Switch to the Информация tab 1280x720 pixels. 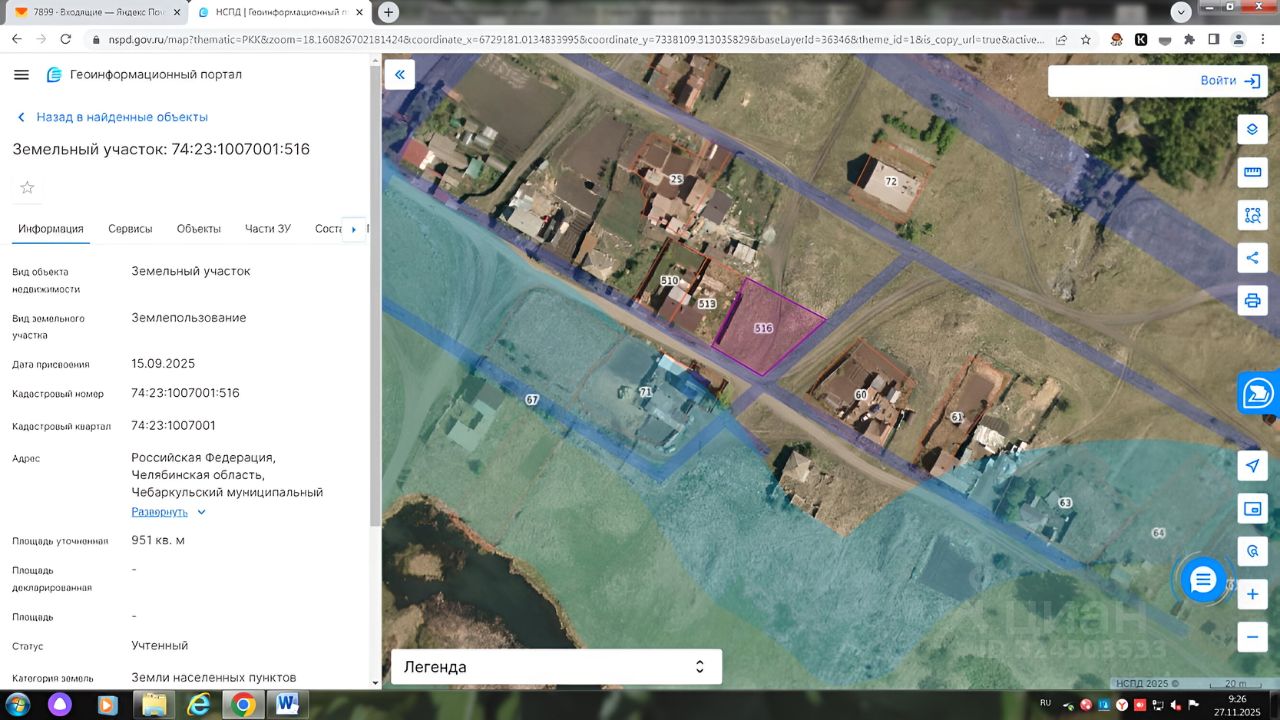click(x=51, y=229)
